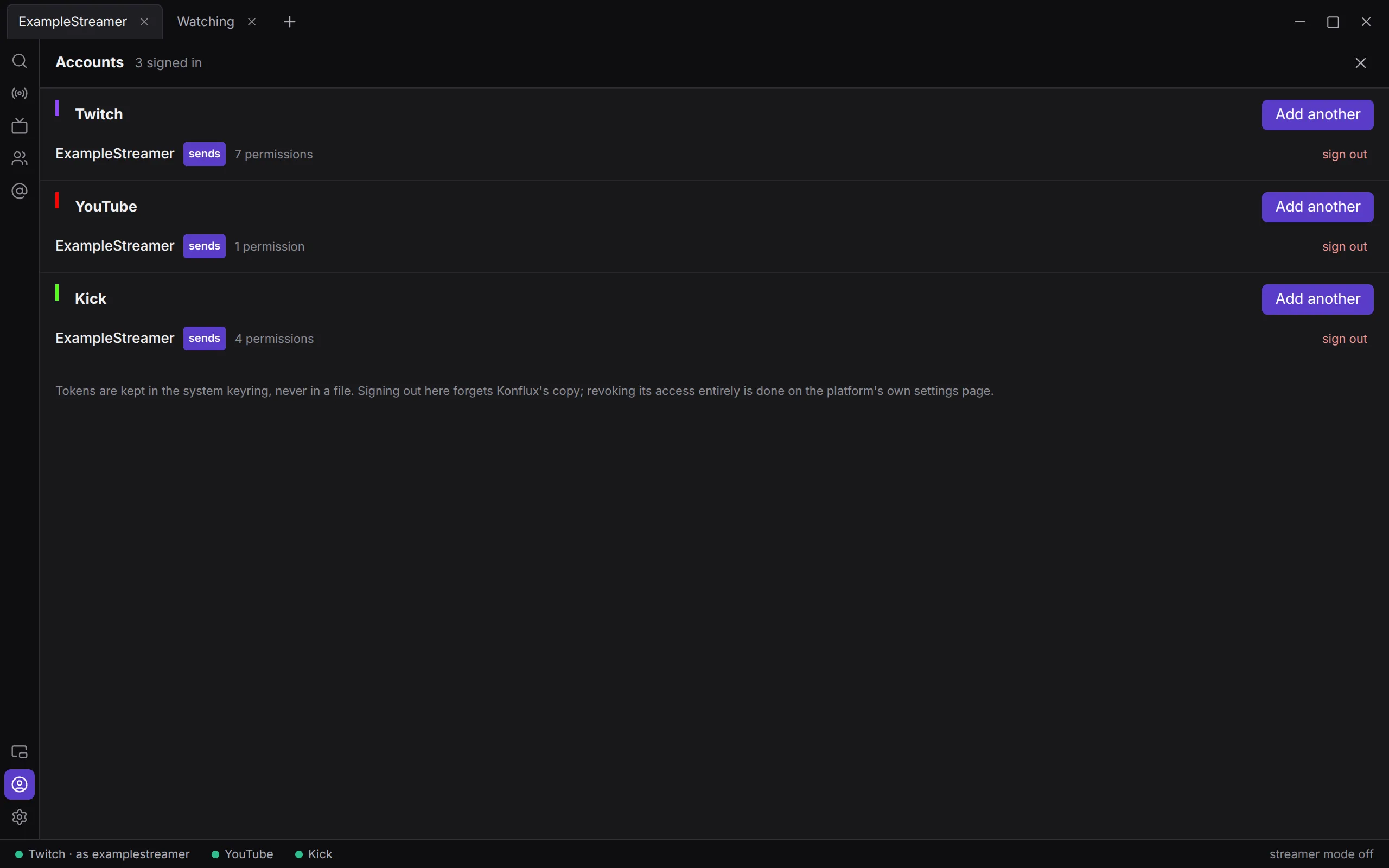1389x868 pixels.
Task: Click ExampleStreamer name under Kick
Action: point(115,338)
